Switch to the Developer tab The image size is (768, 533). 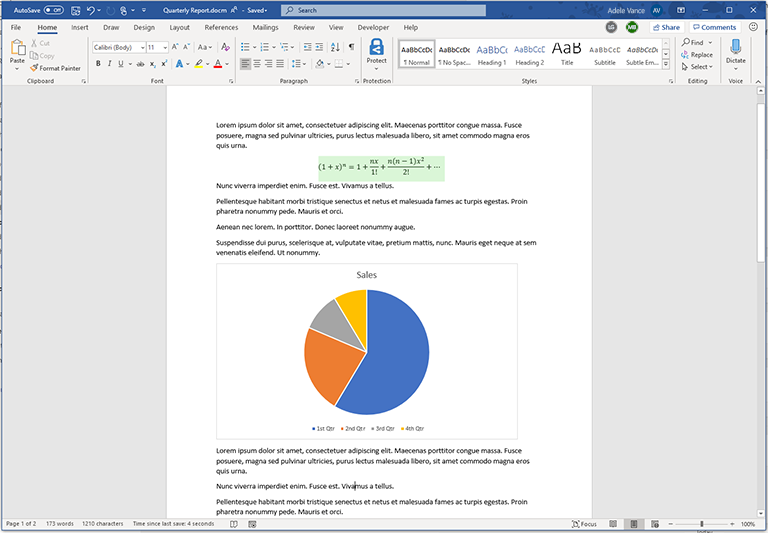373,27
